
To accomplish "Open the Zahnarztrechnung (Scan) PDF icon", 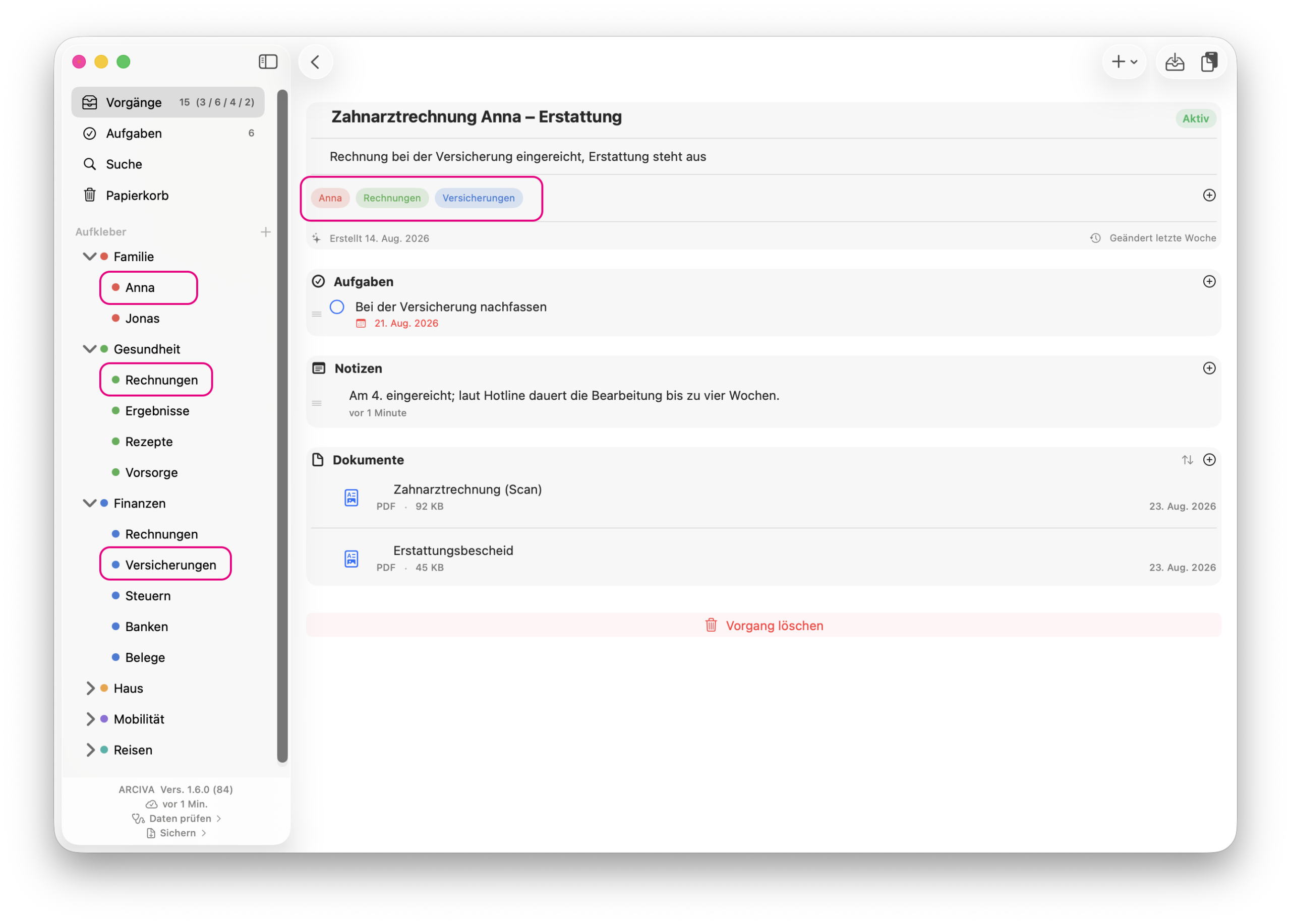I will click(351, 498).
